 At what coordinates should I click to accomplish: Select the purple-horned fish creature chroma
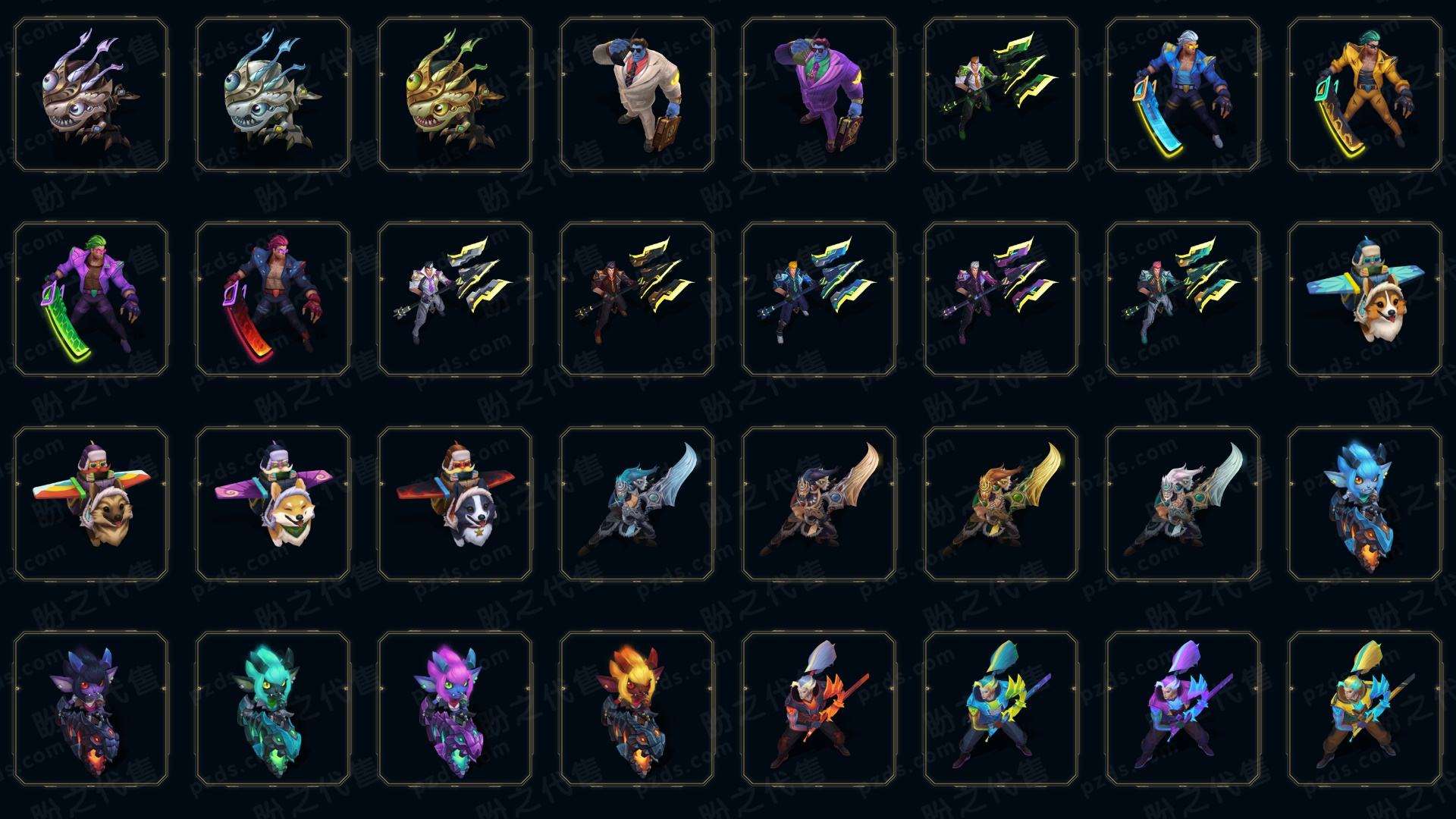[91, 95]
